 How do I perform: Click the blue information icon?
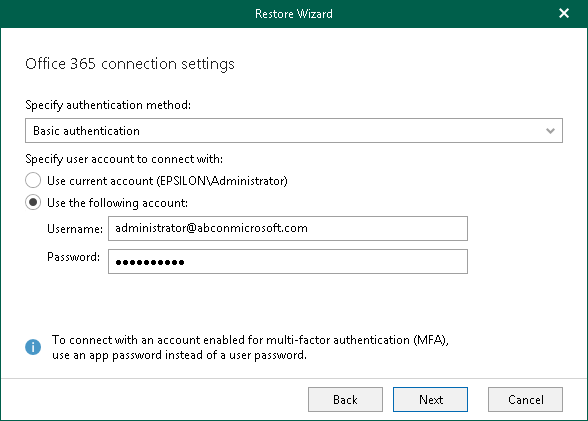tap(33, 347)
